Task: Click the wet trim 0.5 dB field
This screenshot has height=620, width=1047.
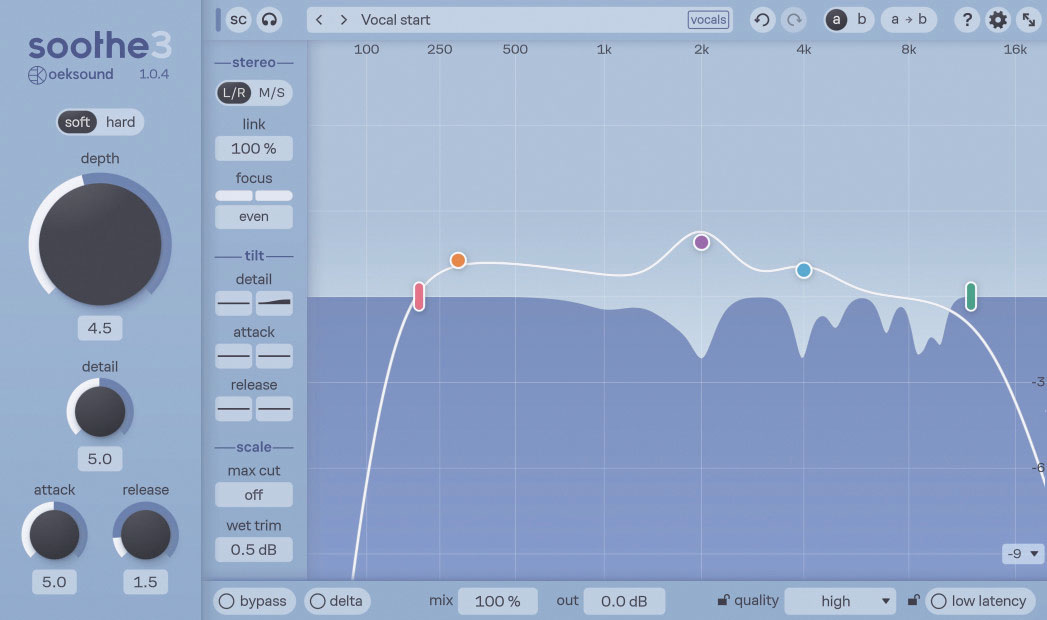Action: coord(254,549)
